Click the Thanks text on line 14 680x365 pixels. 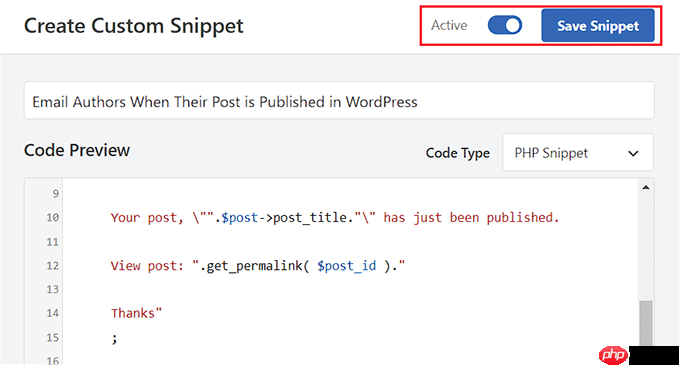(x=133, y=313)
